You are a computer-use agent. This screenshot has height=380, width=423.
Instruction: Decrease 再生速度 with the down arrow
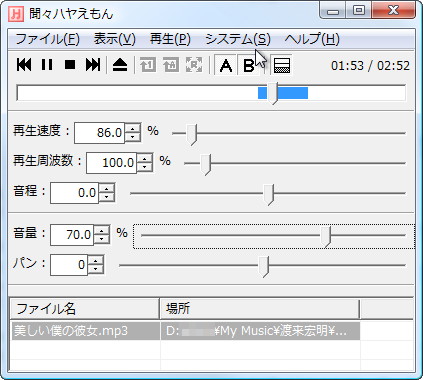point(133,137)
